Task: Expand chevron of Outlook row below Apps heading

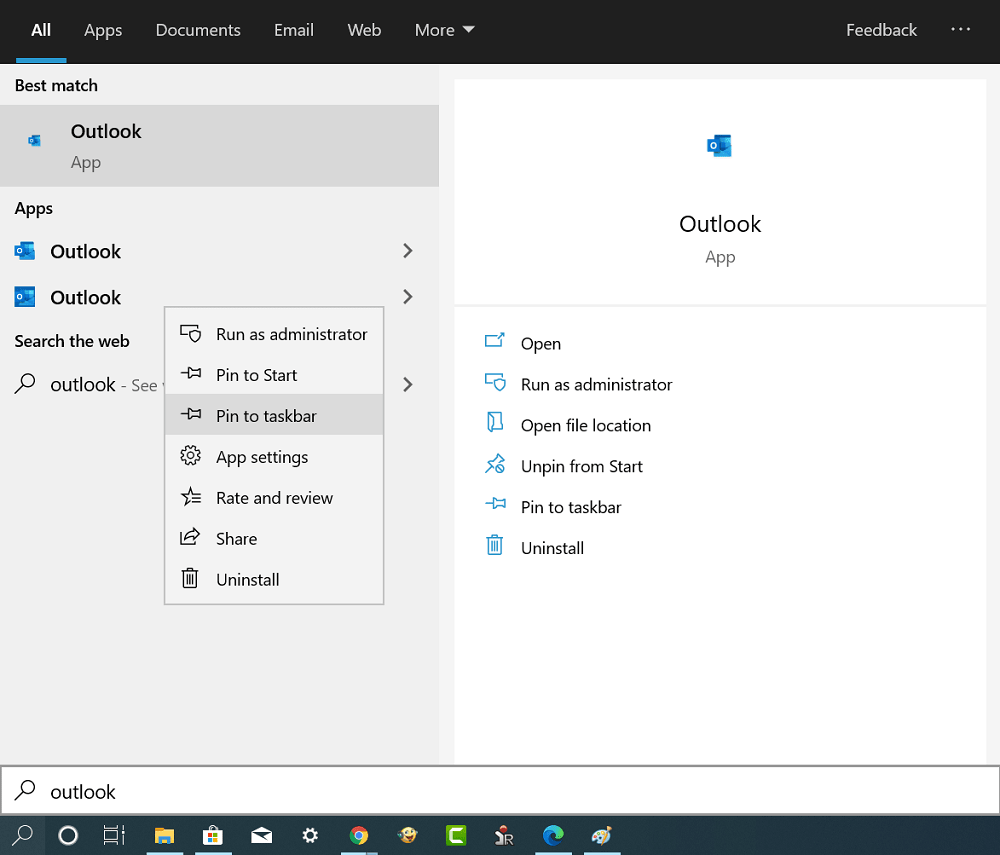Action: pos(408,251)
